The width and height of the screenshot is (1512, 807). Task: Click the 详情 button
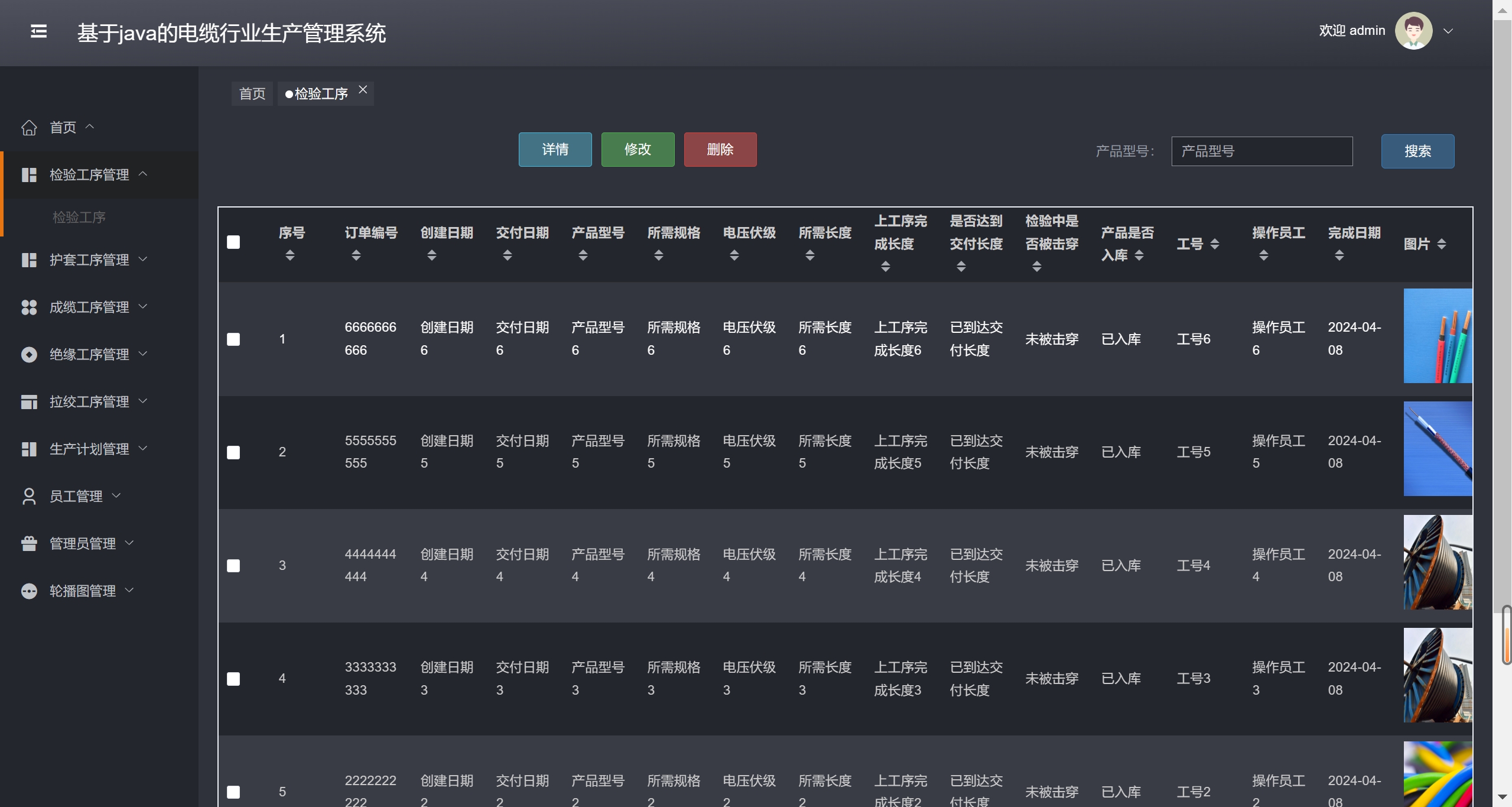pos(555,150)
